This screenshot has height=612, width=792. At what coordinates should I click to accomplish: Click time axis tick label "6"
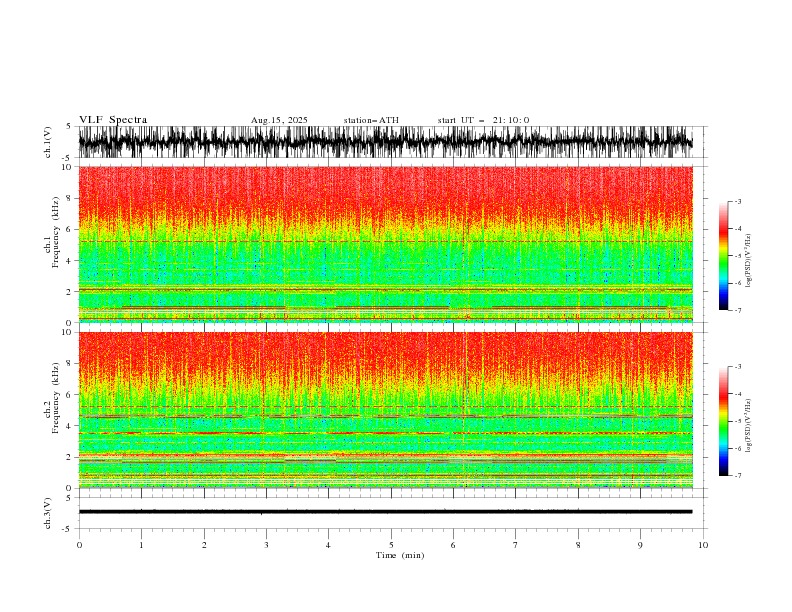pyautogui.click(x=453, y=545)
